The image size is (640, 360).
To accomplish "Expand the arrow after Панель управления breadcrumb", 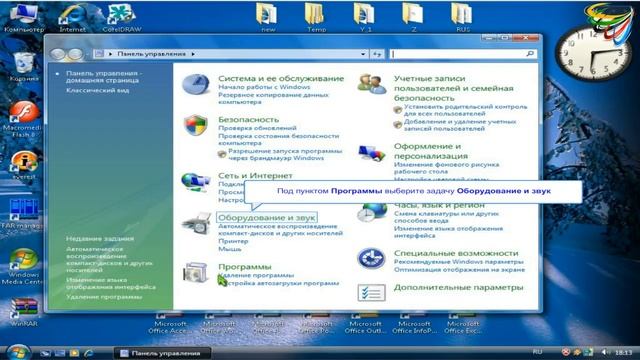I will [193, 54].
